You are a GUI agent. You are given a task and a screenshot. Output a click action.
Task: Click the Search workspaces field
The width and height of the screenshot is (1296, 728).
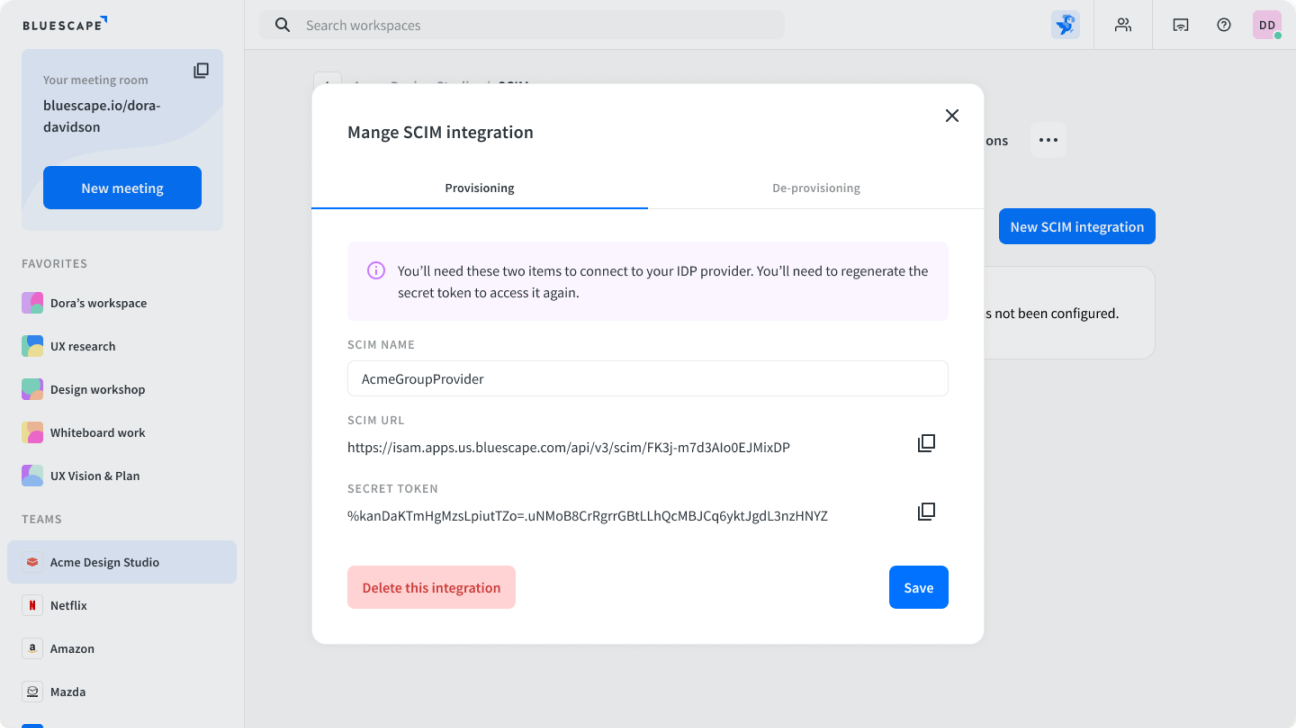click(x=521, y=25)
